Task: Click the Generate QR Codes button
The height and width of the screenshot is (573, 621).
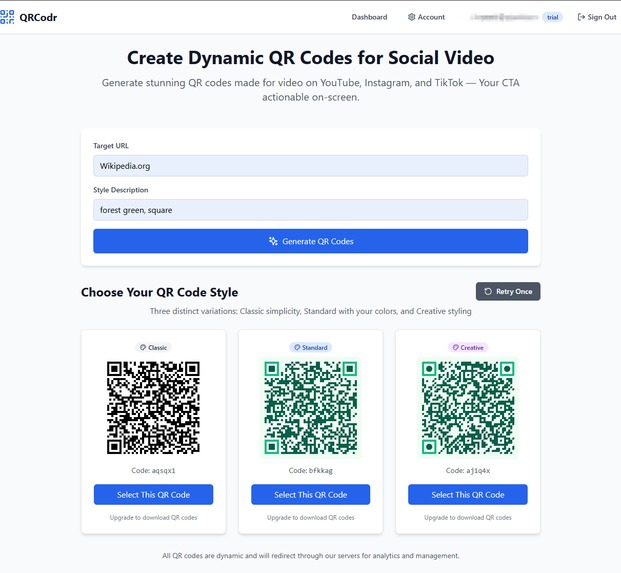Action: click(x=310, y=241)
